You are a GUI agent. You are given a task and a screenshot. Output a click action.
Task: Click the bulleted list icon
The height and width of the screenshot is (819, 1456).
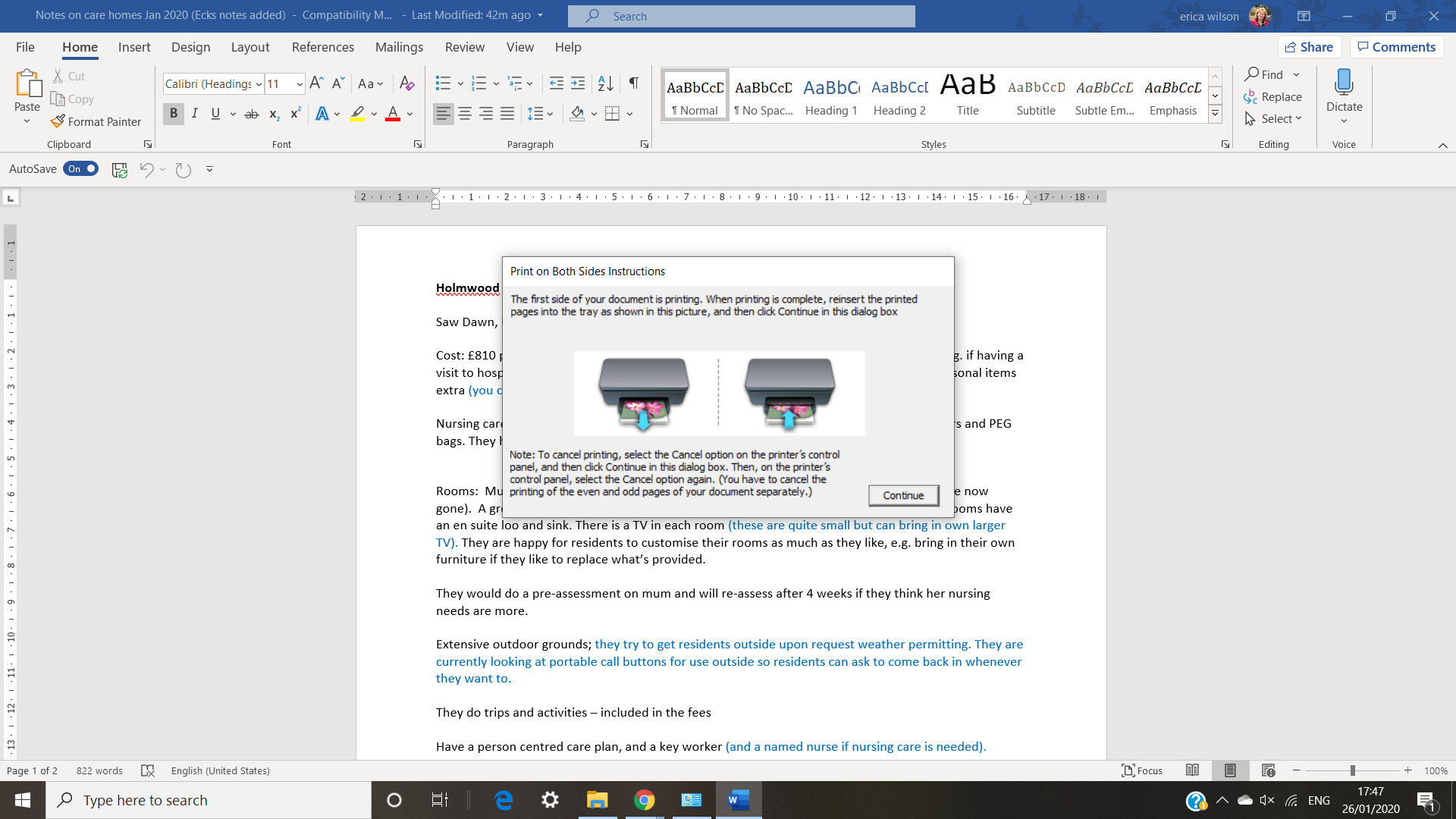point(443,83)
